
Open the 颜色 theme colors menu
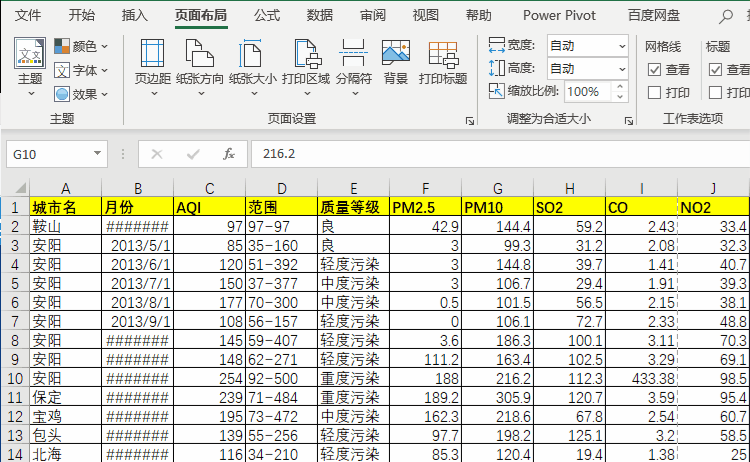click(x=82, y=46)
